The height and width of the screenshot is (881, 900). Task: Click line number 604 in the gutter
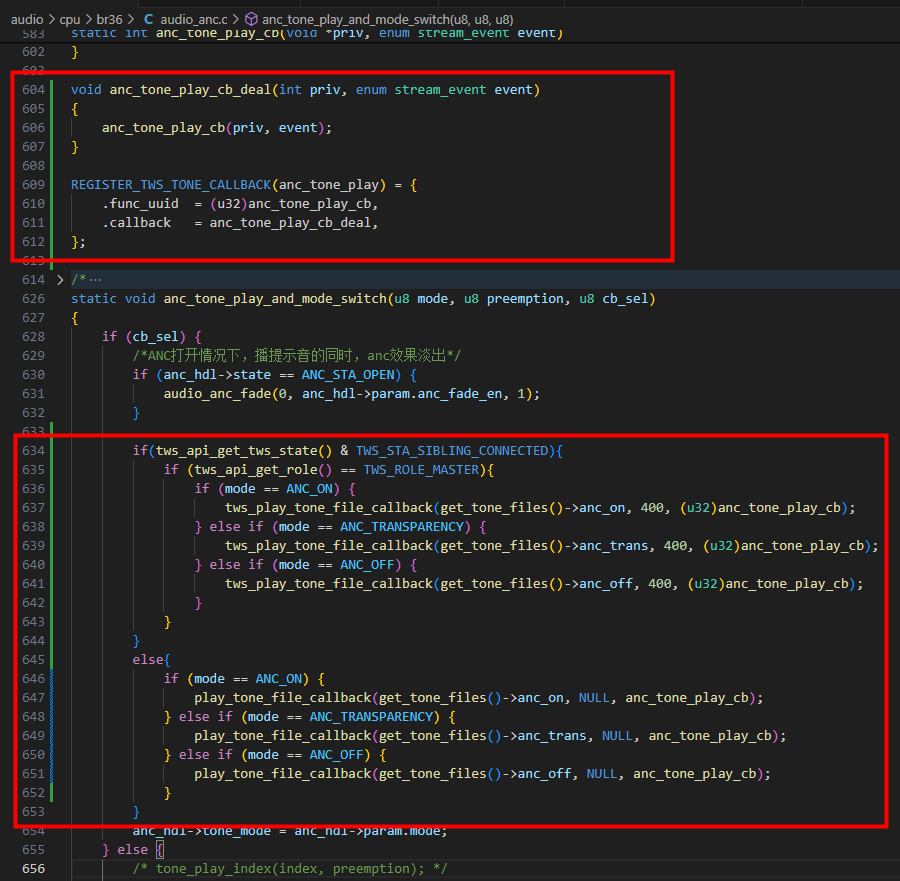pos(33,90)
